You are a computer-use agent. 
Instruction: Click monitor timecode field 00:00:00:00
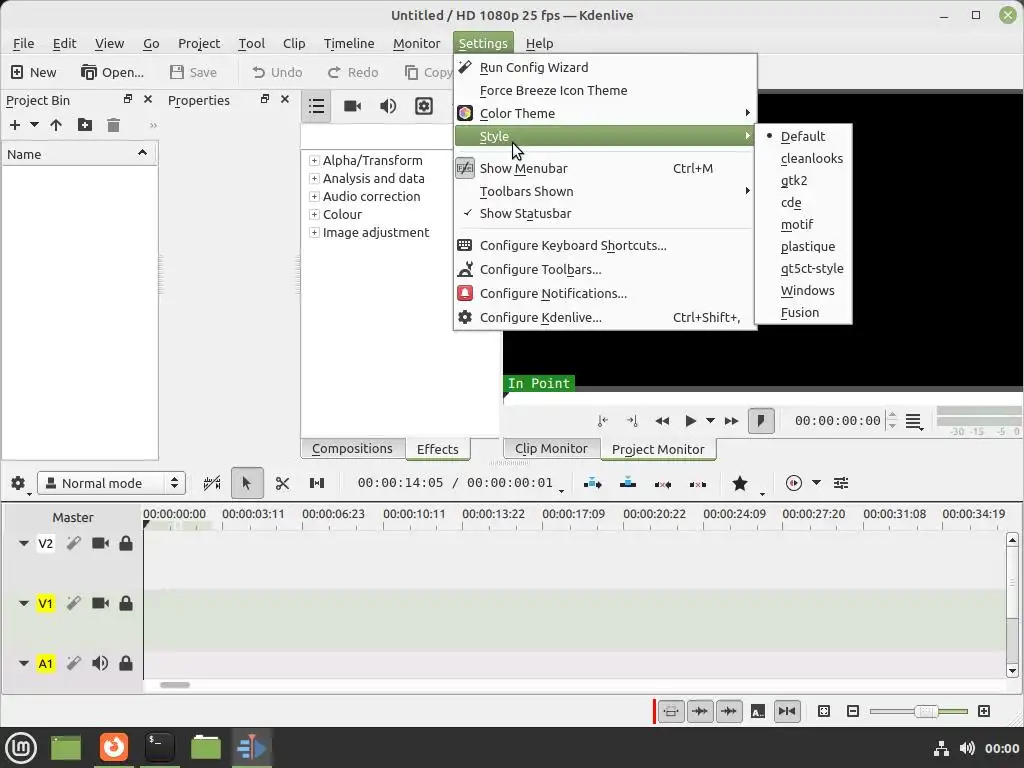[837, 421]
